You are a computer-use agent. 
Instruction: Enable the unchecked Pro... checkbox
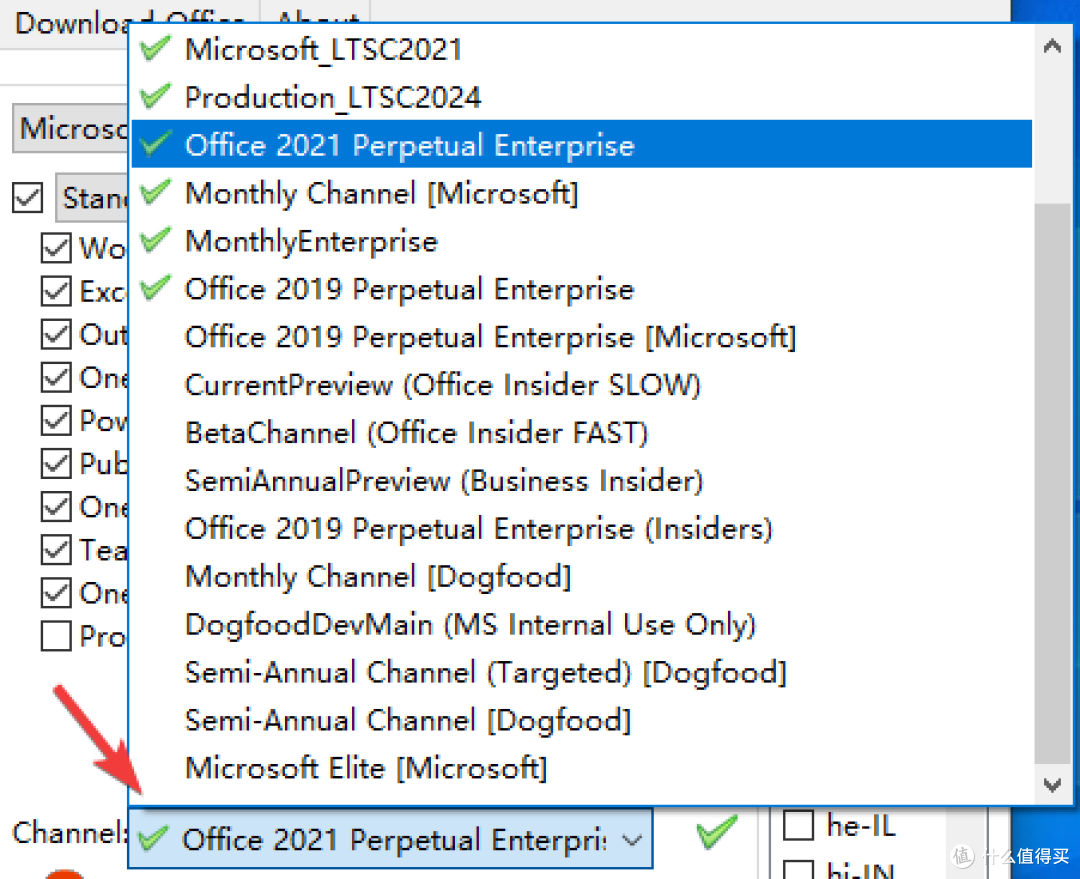[56, 636]
